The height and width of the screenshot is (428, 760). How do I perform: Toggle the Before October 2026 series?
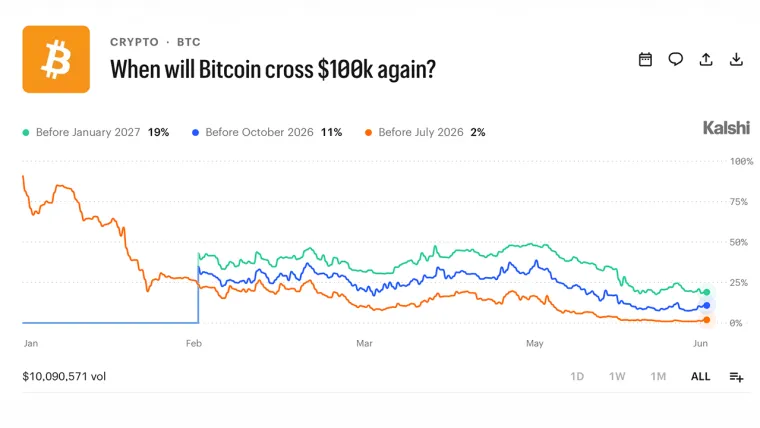click(267, 132)
